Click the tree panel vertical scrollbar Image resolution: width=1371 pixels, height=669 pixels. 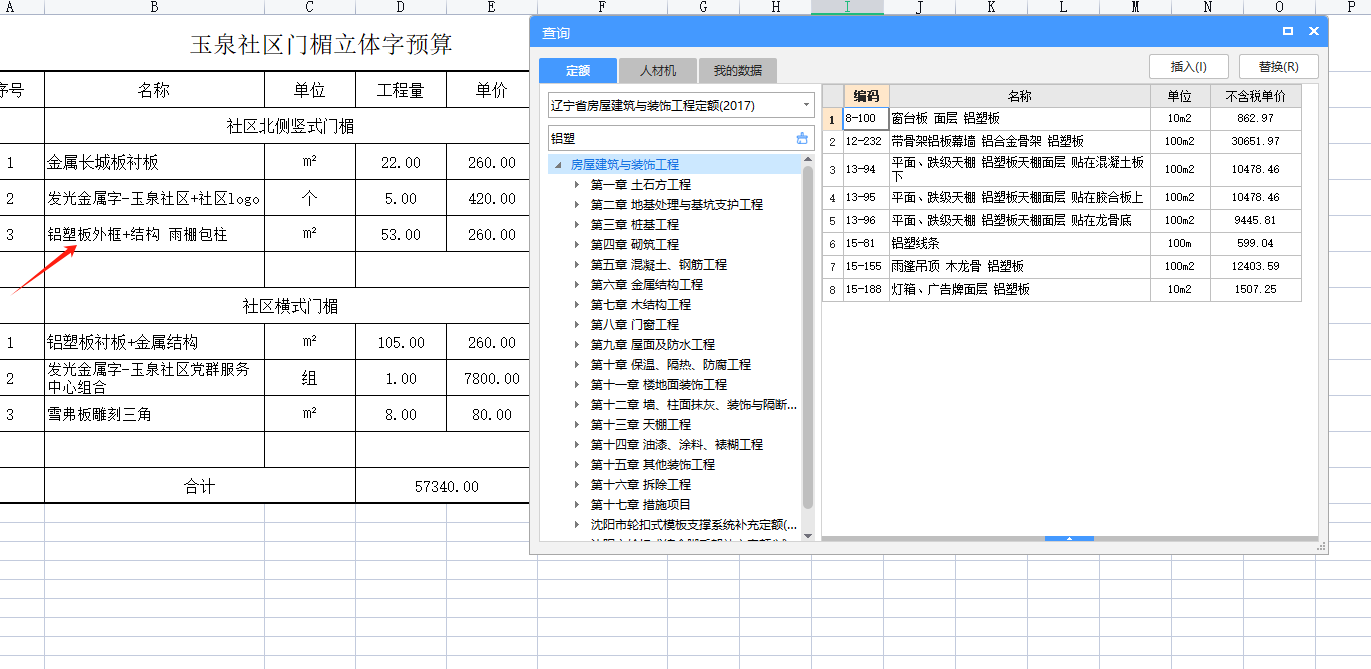(808, 338)
